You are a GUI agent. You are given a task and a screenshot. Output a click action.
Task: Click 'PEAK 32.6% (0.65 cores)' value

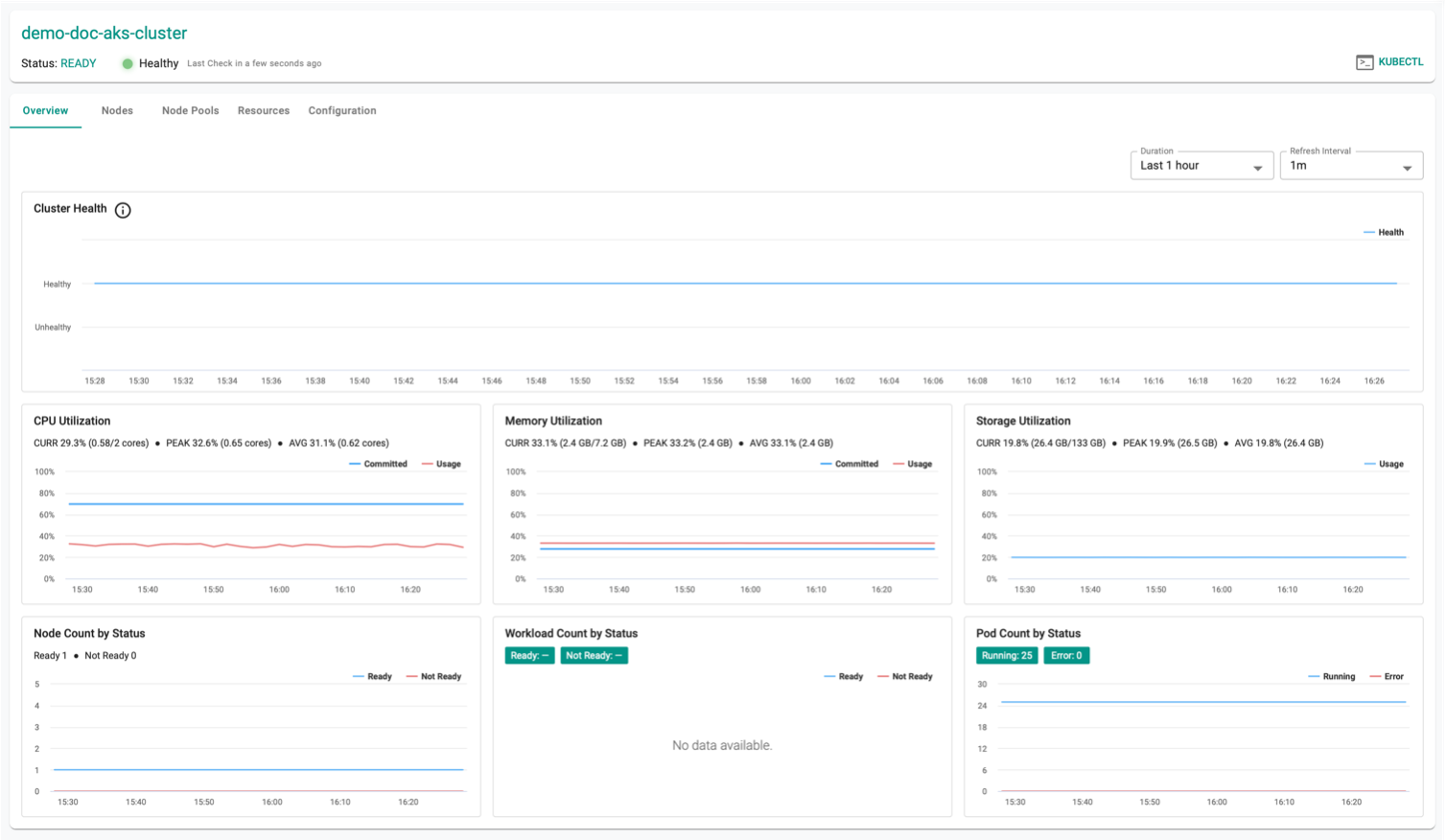click(x=219, y=443)
